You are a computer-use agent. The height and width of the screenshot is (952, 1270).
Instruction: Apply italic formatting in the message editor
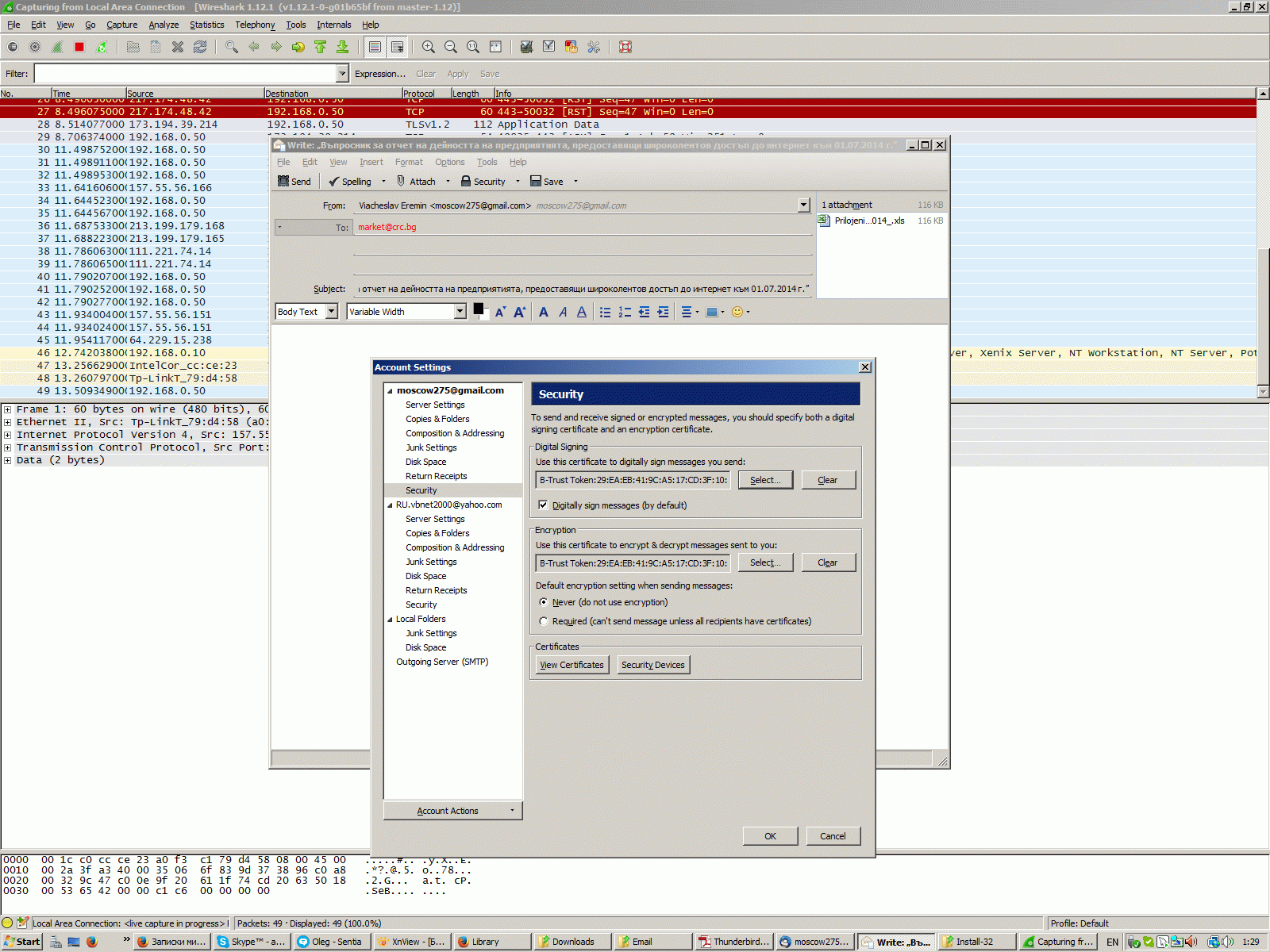(563, 312)
